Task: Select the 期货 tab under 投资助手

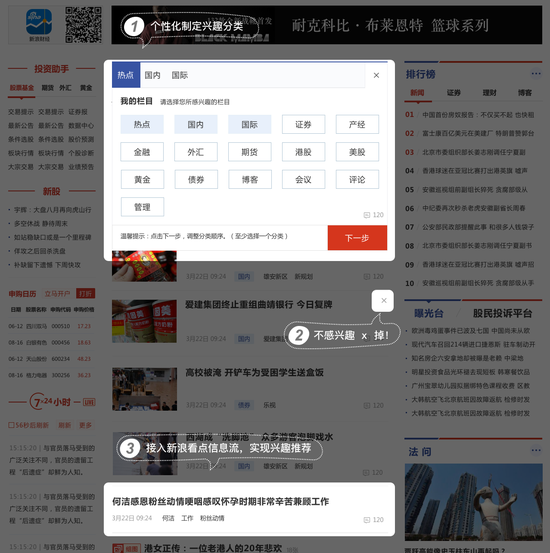Action: (47, 87)
